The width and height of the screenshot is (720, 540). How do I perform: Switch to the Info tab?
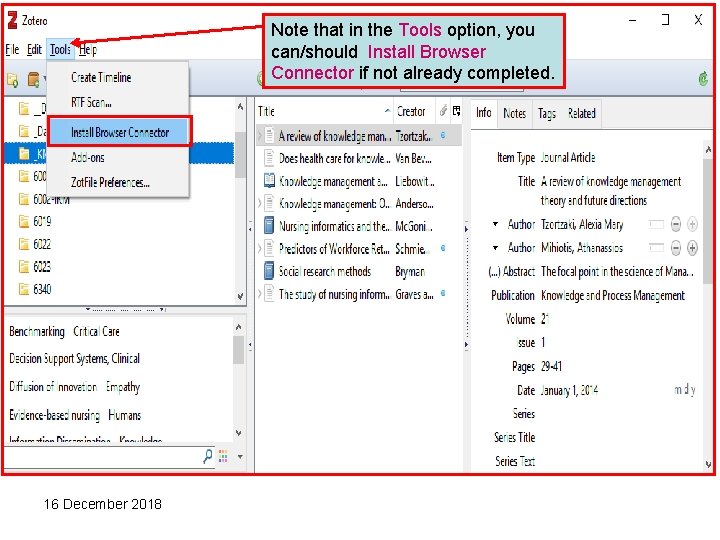pyautogui.click(x=483, y=113)
